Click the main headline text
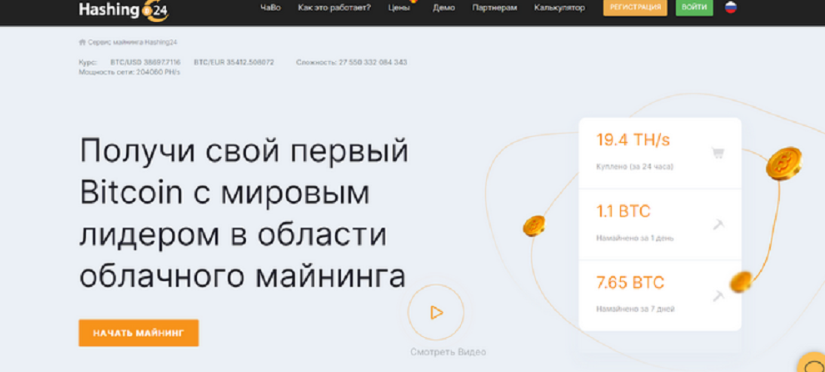The image size is (825, 372). [244, 213]
